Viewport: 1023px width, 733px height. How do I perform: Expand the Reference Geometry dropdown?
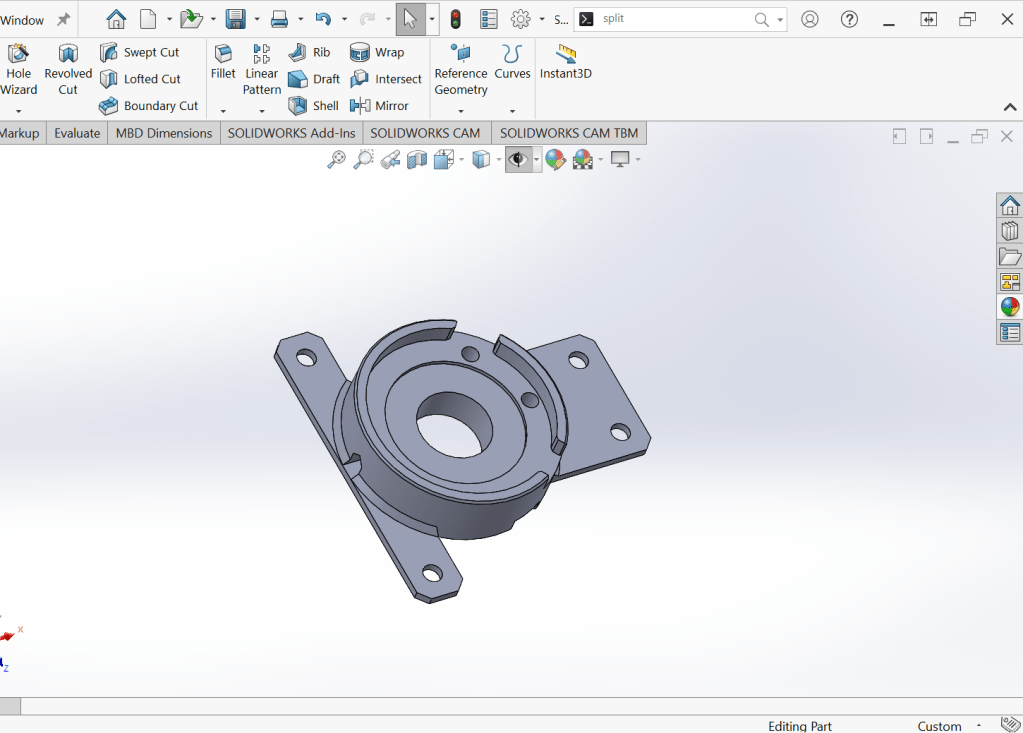point(461,111)
